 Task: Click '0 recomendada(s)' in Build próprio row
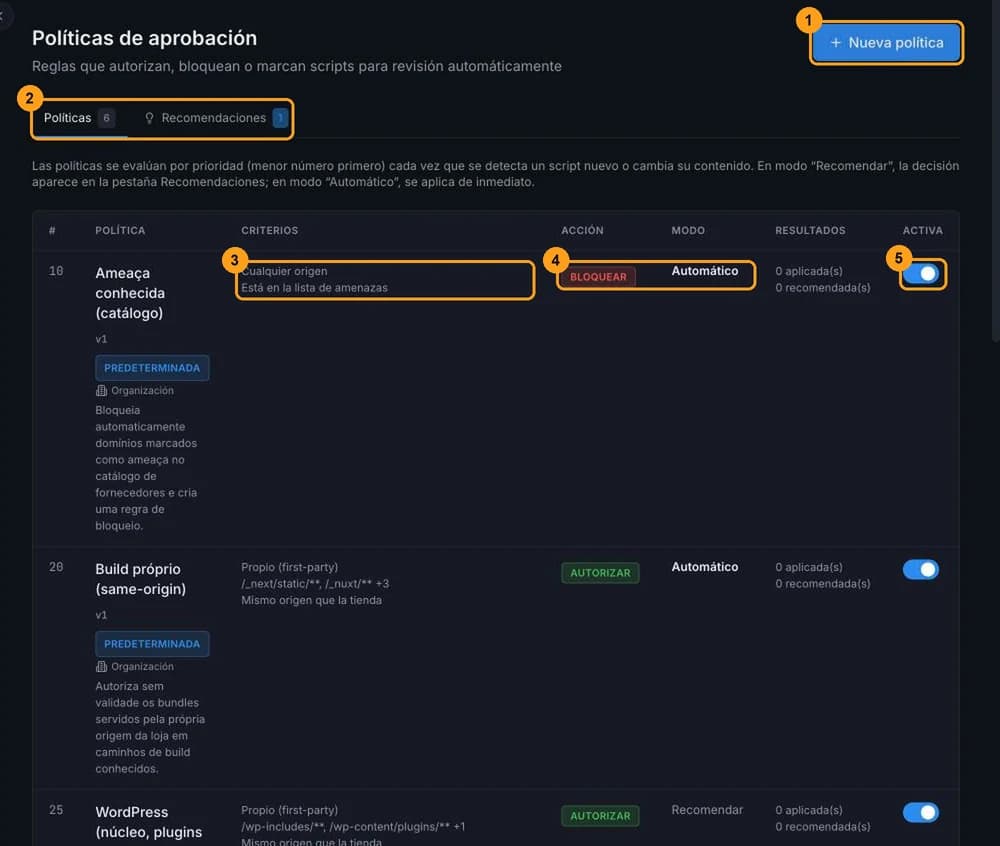(823, 583)
